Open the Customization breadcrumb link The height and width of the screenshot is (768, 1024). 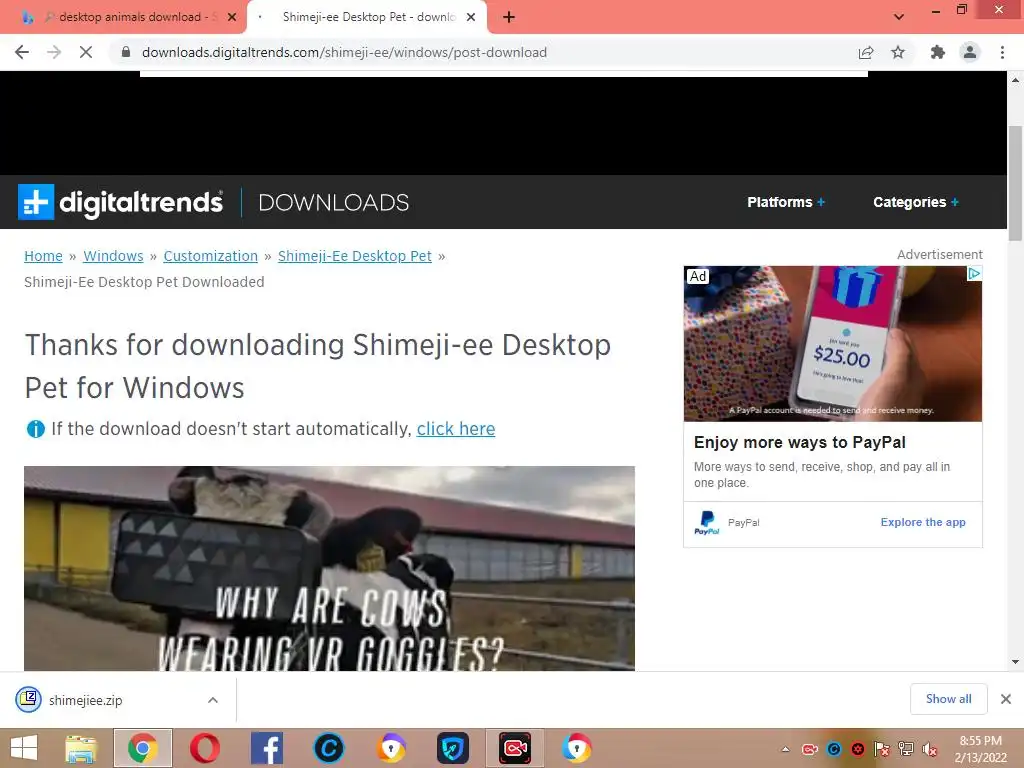tap(210, 256)
